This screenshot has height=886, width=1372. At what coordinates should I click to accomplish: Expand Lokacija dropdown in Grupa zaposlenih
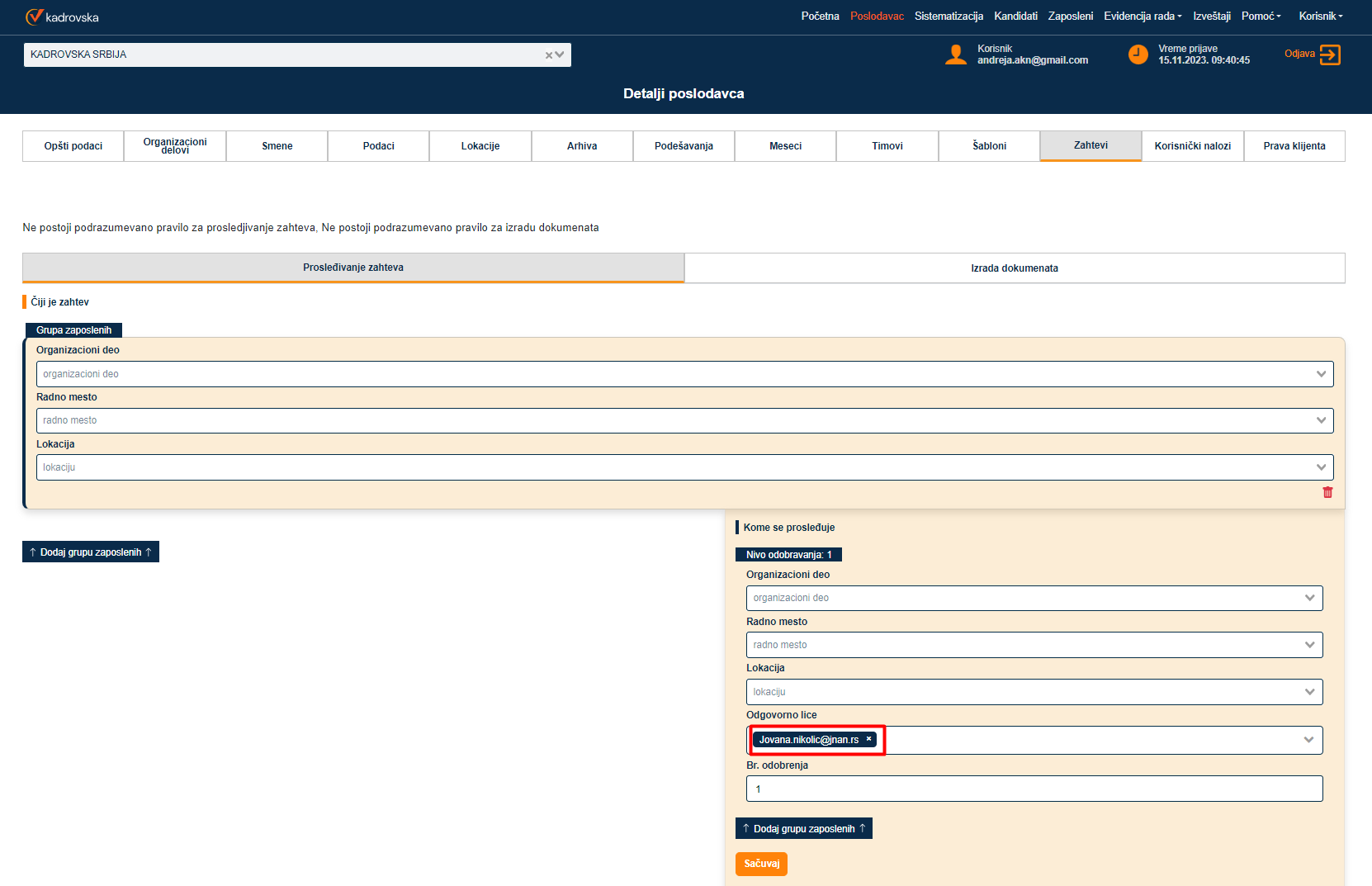point(1321,467)
